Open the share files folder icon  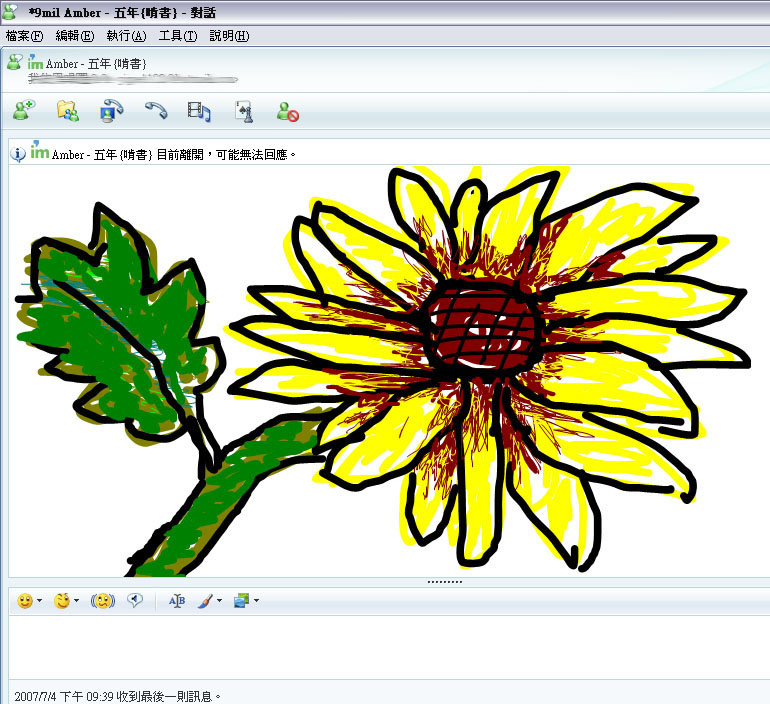tap(68, 111)
